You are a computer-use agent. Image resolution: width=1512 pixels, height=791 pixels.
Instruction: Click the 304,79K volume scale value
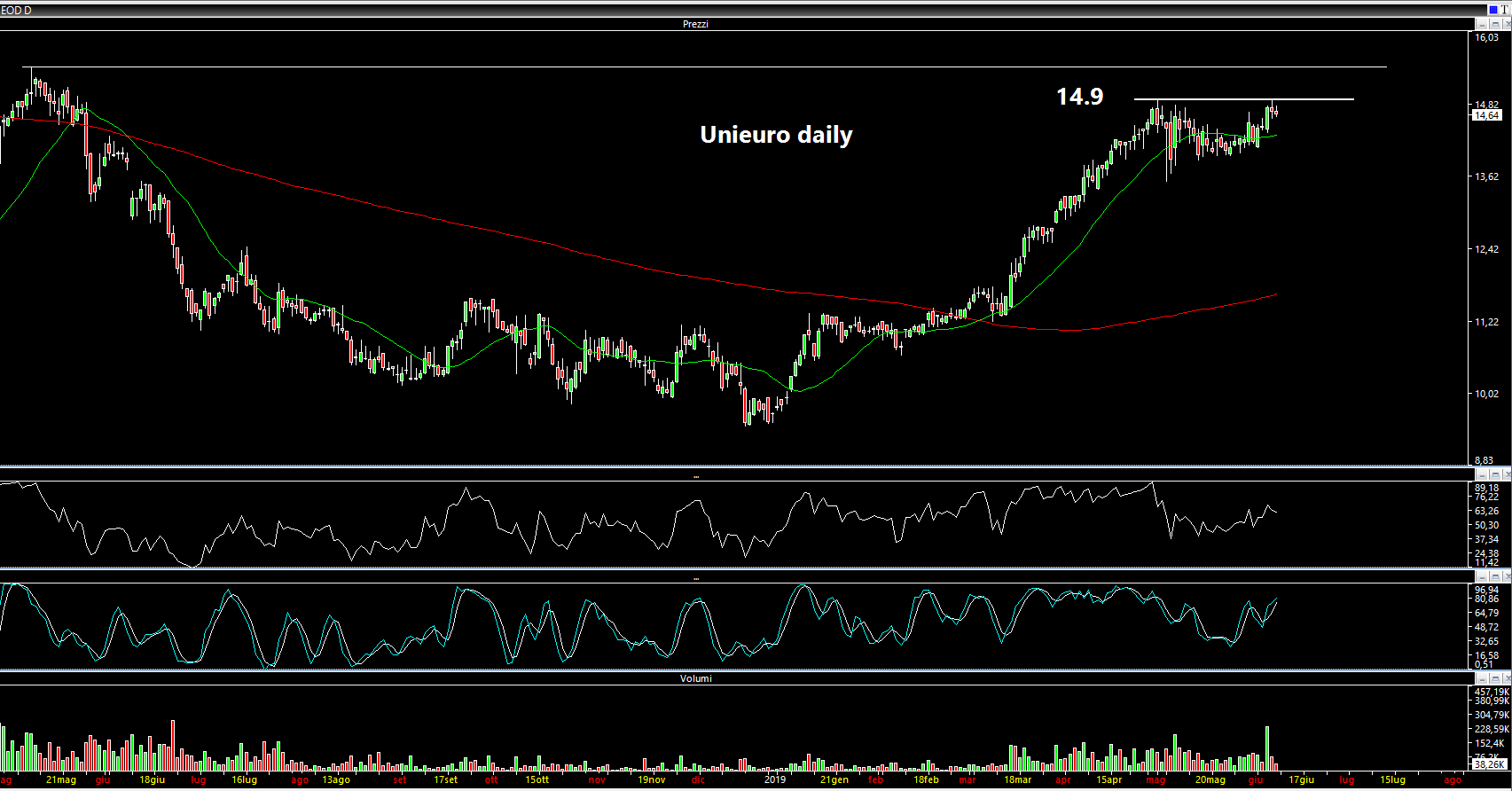pyautogui.click(x=1490, y=715)
